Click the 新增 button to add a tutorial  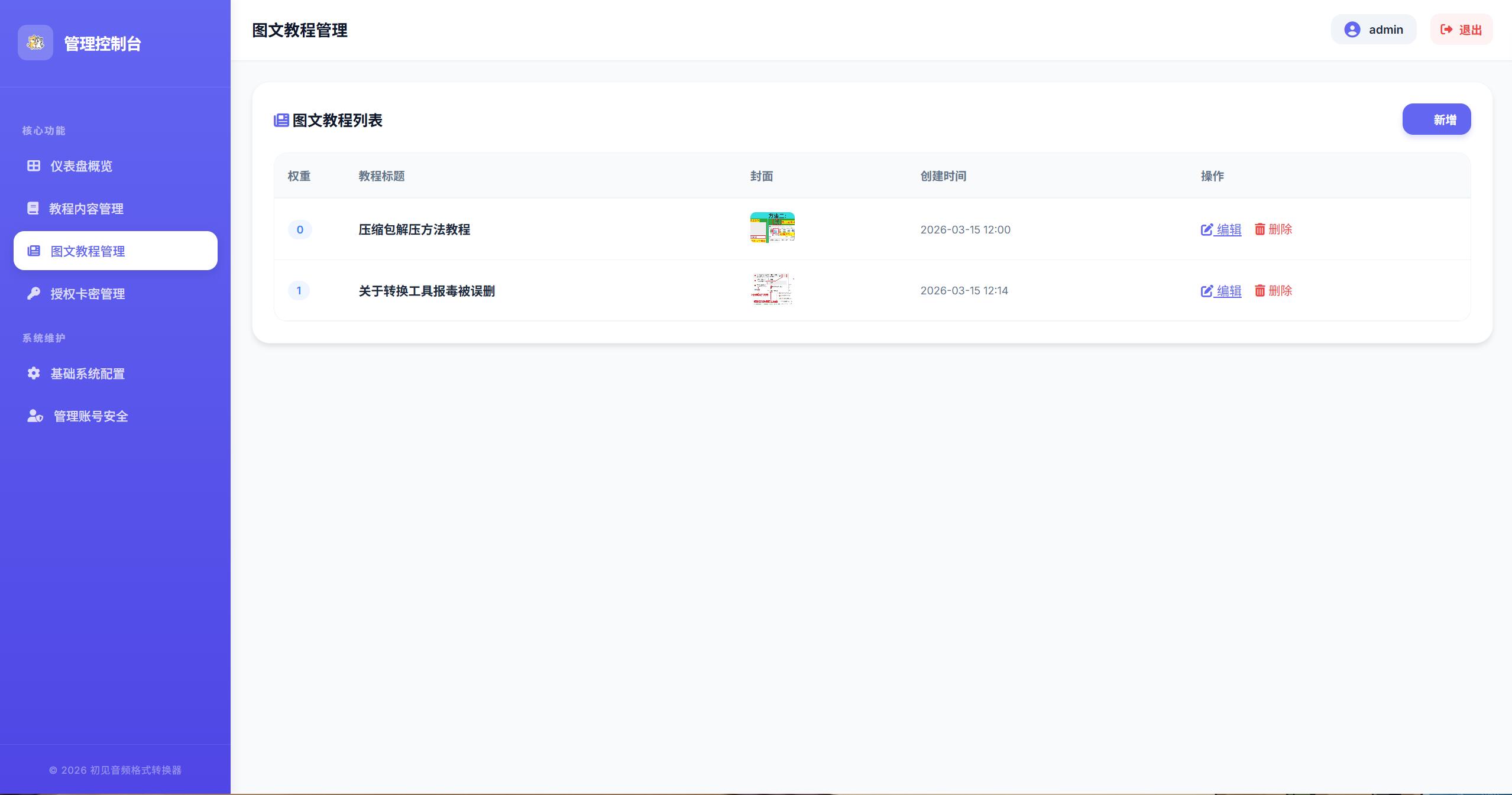tap(1436, 119)
